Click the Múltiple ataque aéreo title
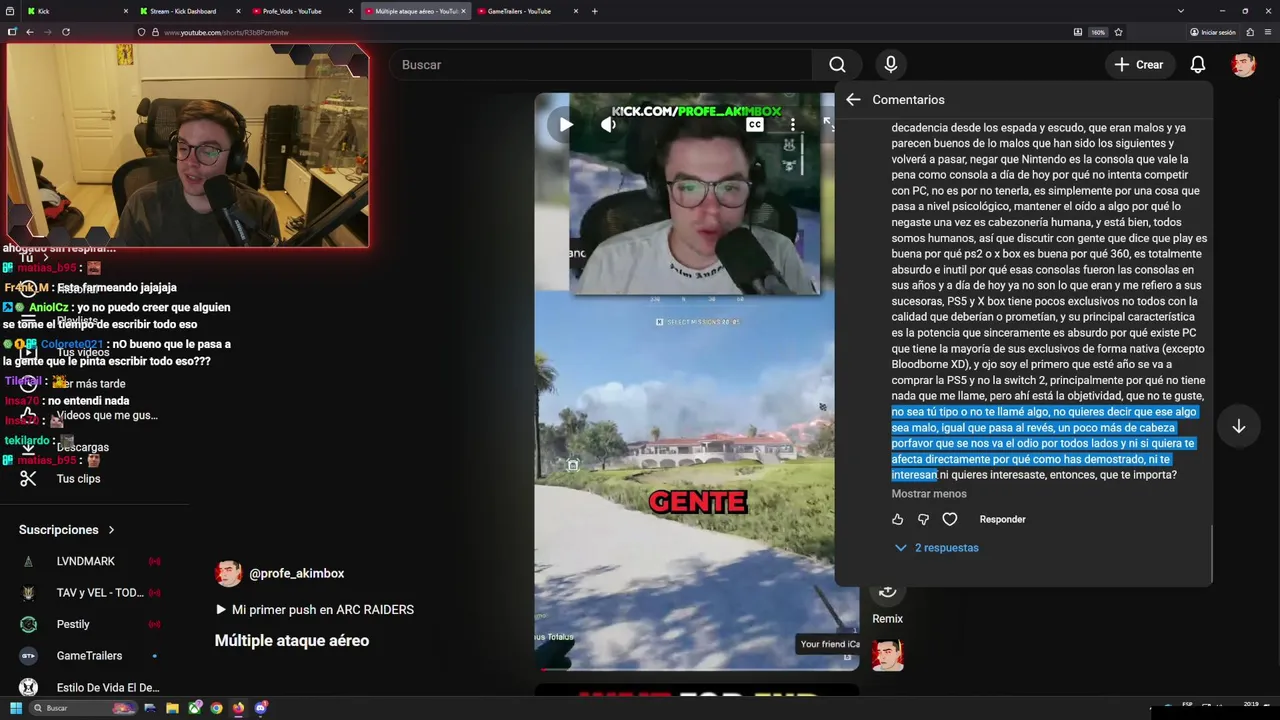Screen dimensions: 1280x720 (x=292, y=641)
